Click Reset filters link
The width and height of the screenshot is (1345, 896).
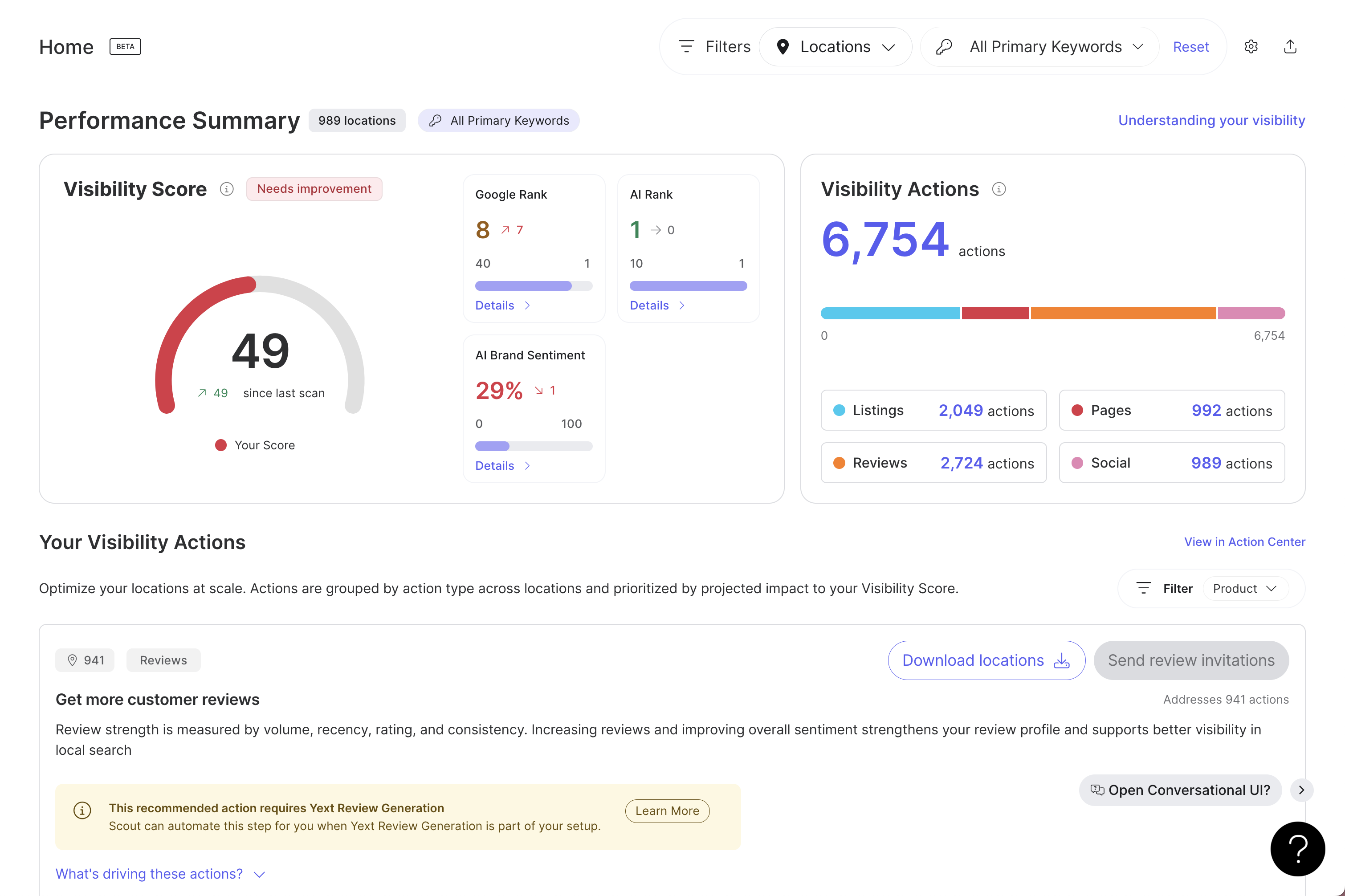coord(1191,47)
